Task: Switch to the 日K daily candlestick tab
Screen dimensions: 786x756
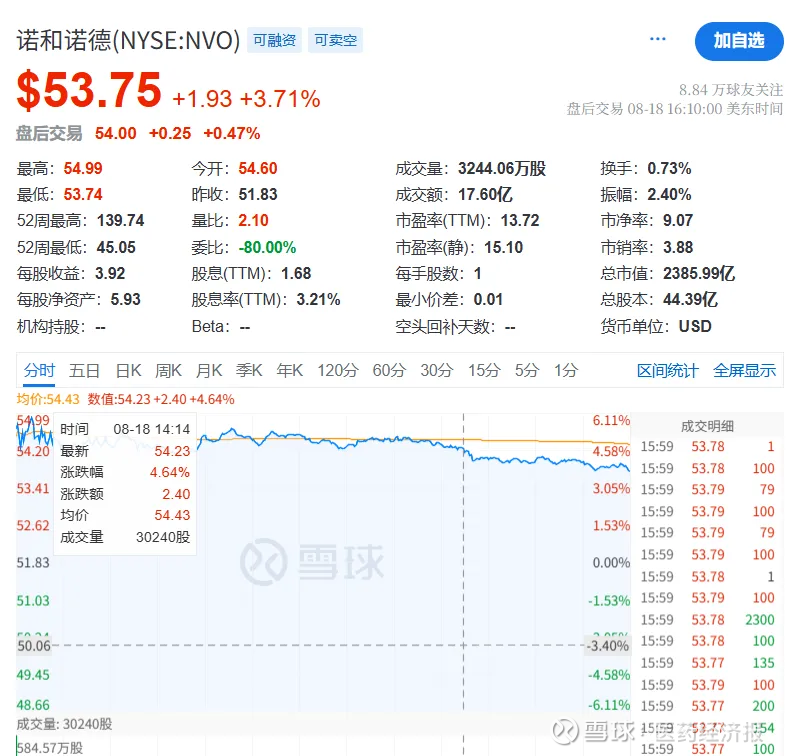Action: (x=129, y=371)
